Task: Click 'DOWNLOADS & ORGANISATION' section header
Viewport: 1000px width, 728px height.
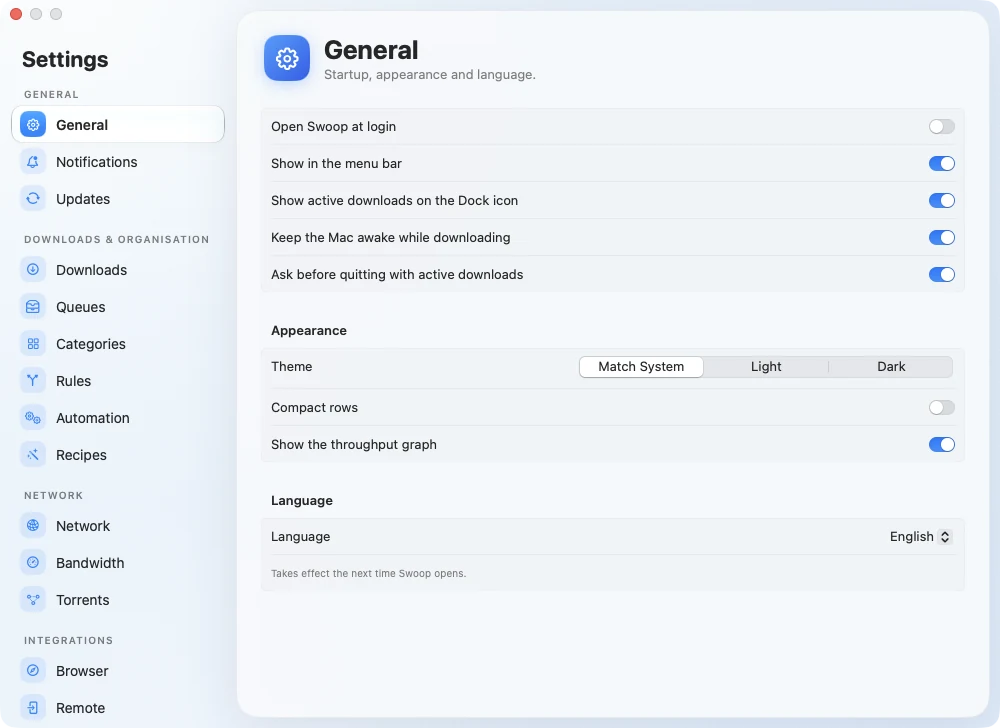Action: (117, 239)
